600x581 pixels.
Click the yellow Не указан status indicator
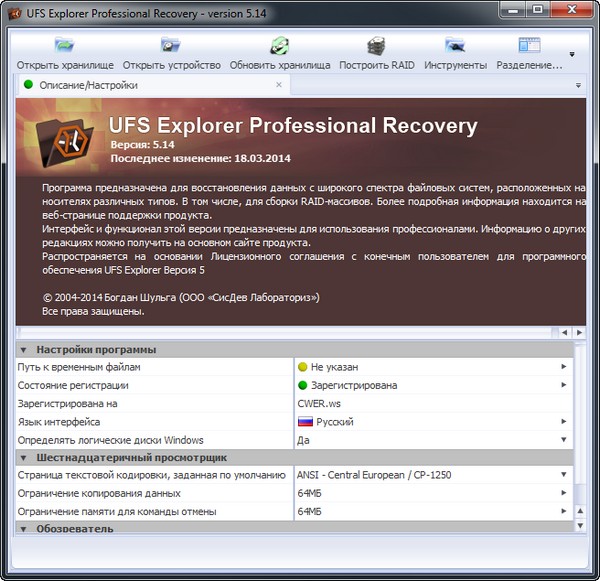pos(302,367)
